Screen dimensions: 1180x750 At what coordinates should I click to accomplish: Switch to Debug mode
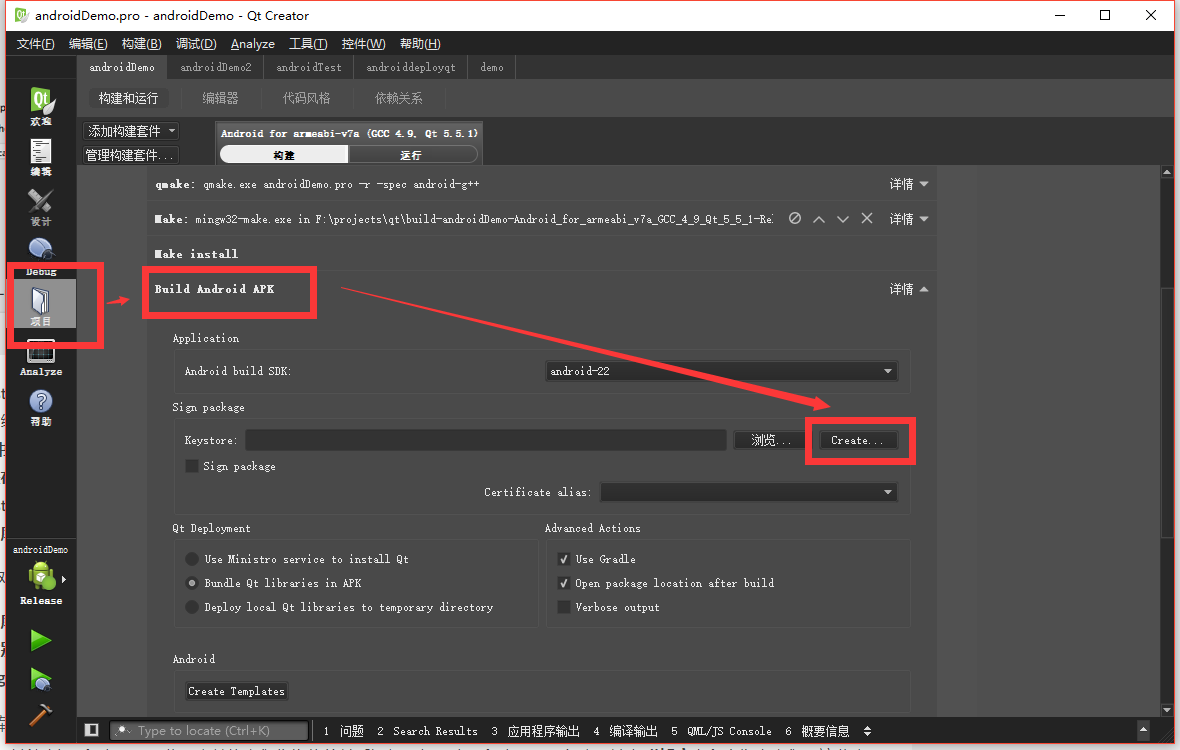tap(41, 257)
